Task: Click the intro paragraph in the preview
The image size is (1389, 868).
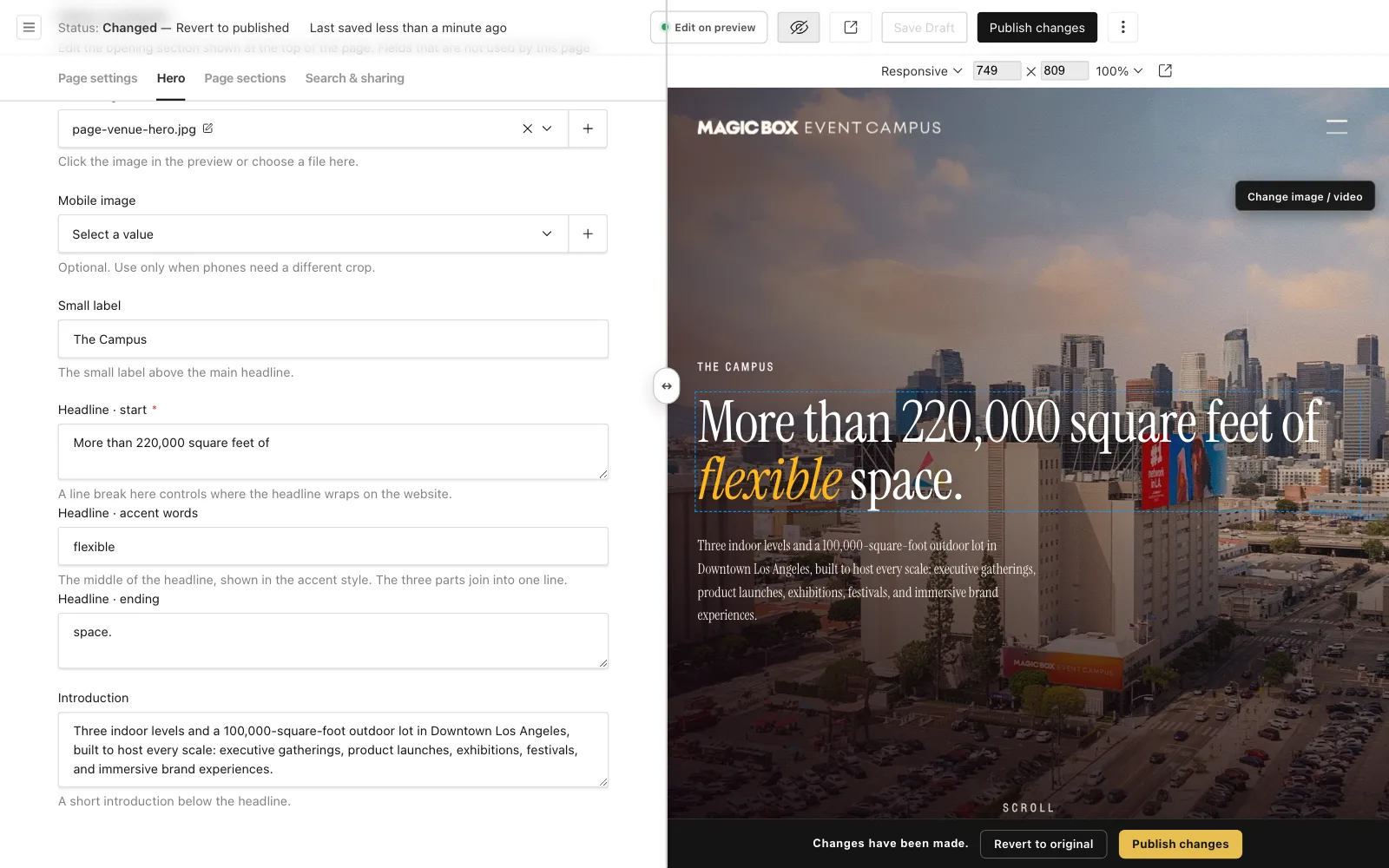Action: pos(866,581)
